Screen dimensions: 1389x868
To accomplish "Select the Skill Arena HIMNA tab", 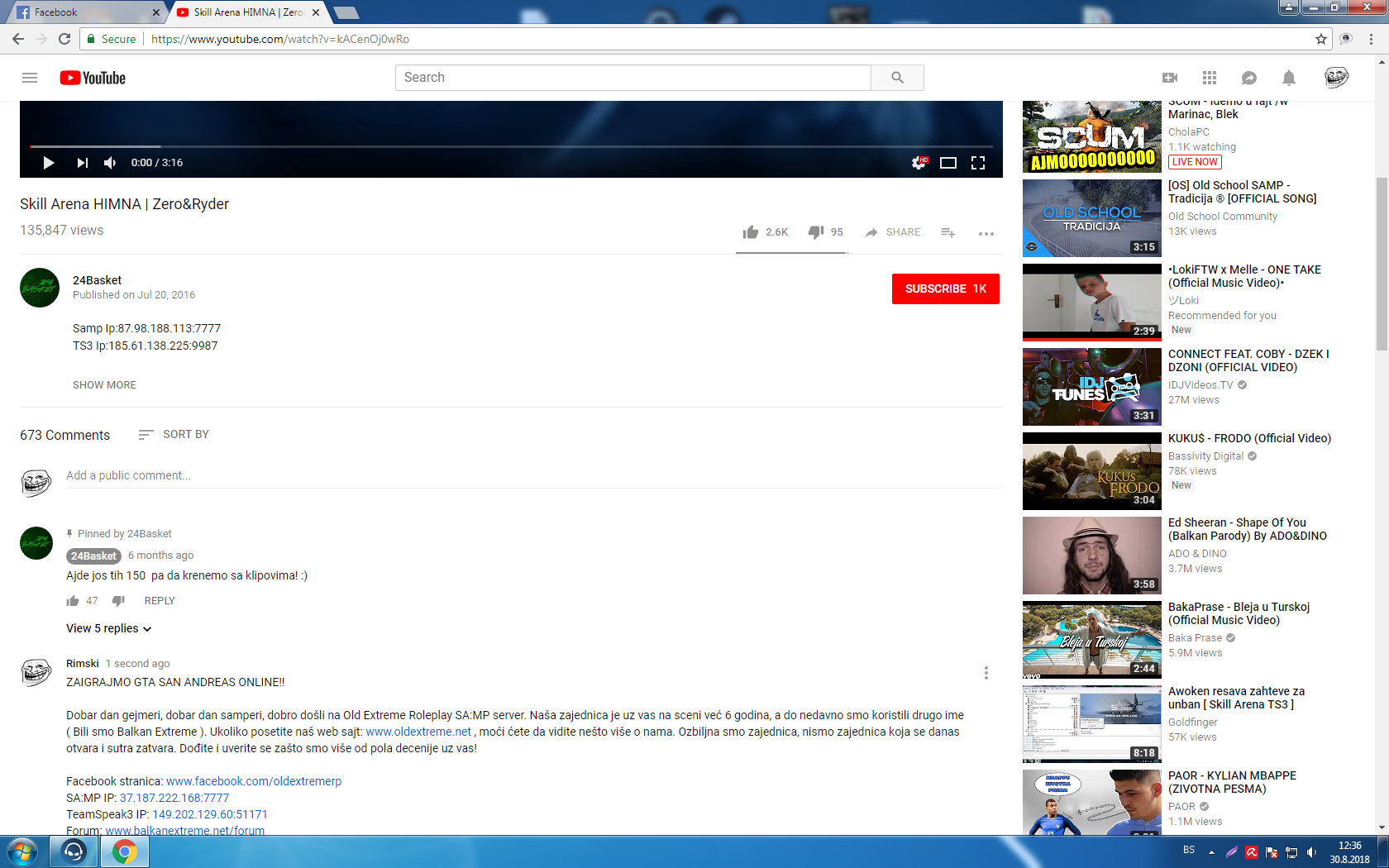I will (248, 12).
